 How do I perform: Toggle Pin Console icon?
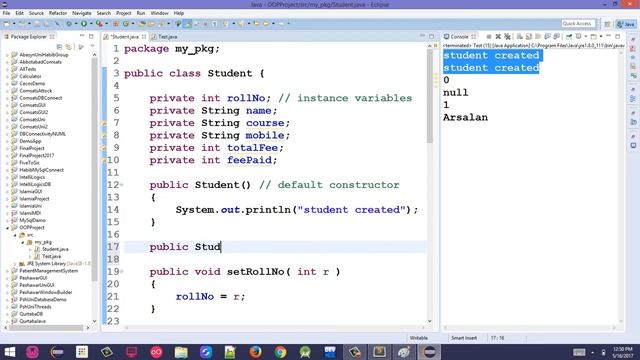click(569, 36)
